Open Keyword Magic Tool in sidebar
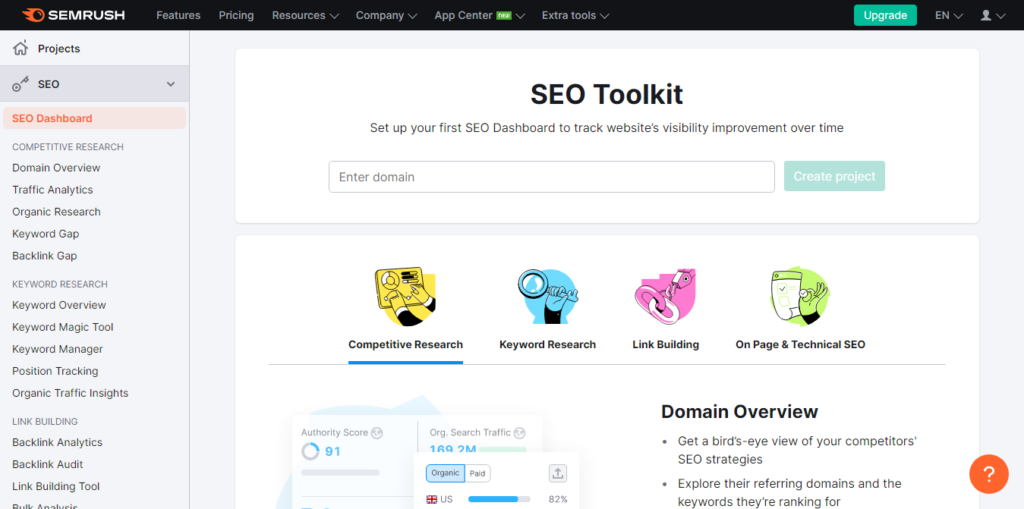 63,327
